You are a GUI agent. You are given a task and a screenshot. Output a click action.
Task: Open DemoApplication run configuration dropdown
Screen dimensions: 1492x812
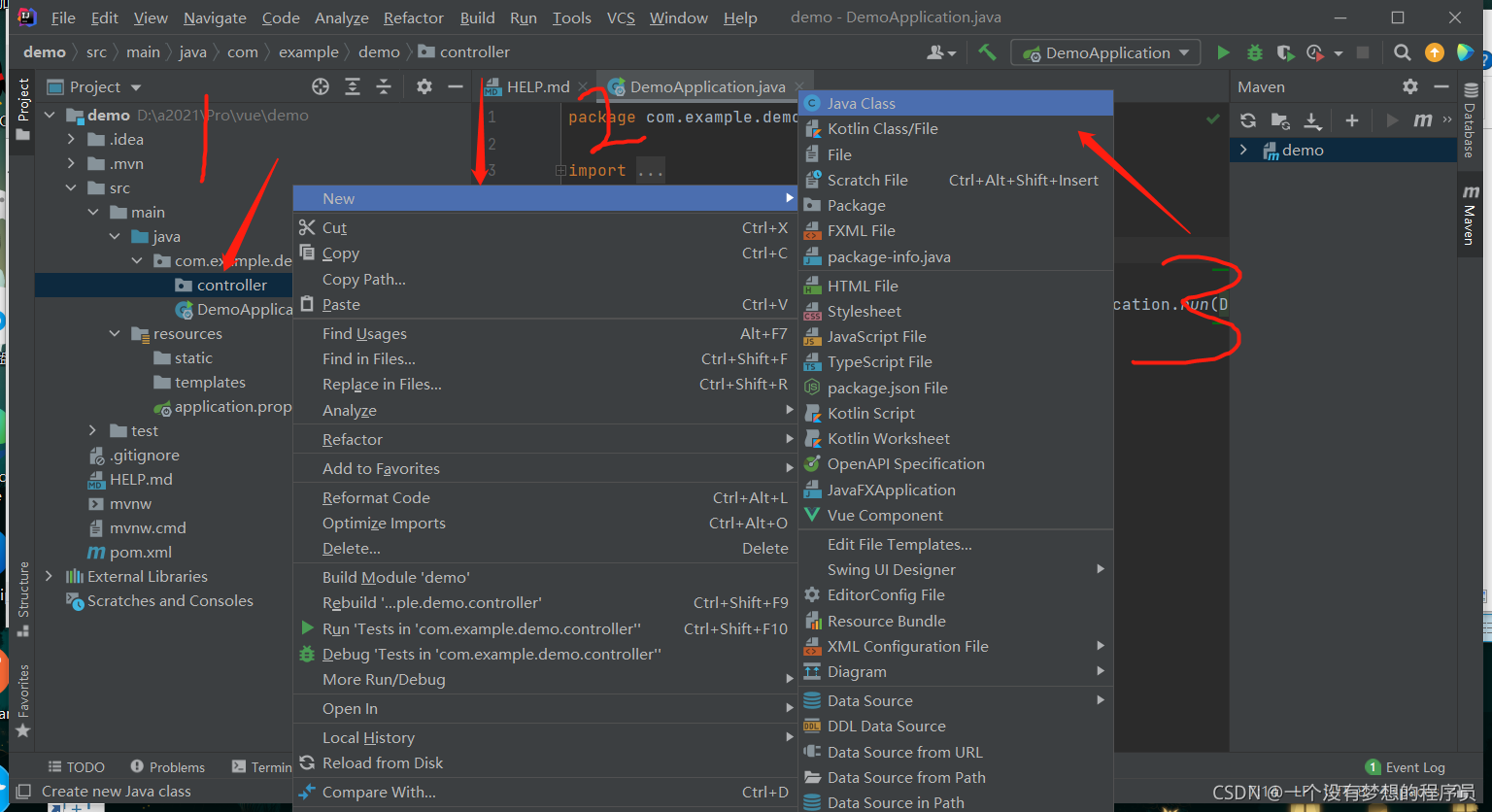(x=1106, y=52)
